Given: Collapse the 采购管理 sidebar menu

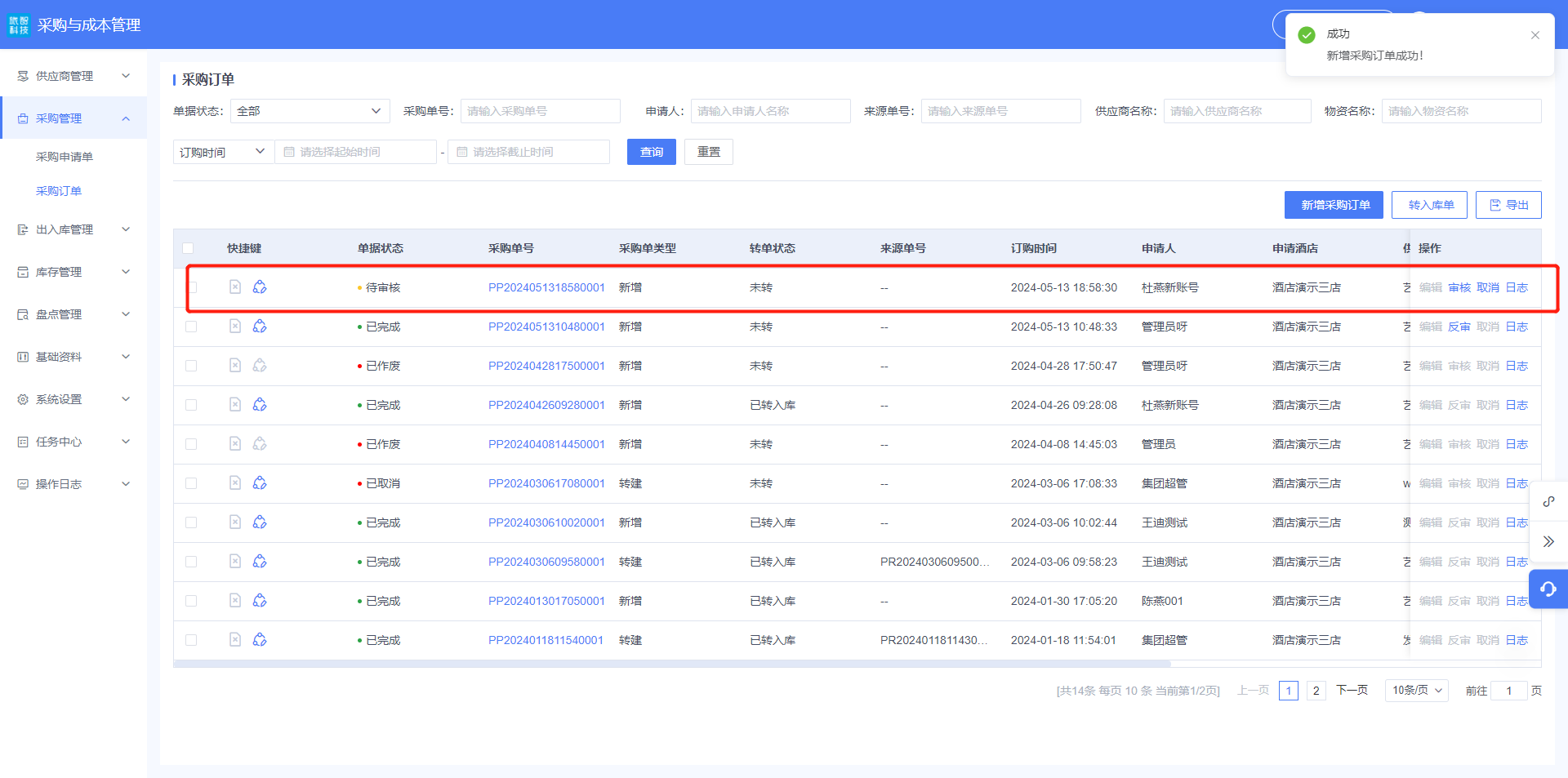Looking at the screenshot, I should (75, 118).
